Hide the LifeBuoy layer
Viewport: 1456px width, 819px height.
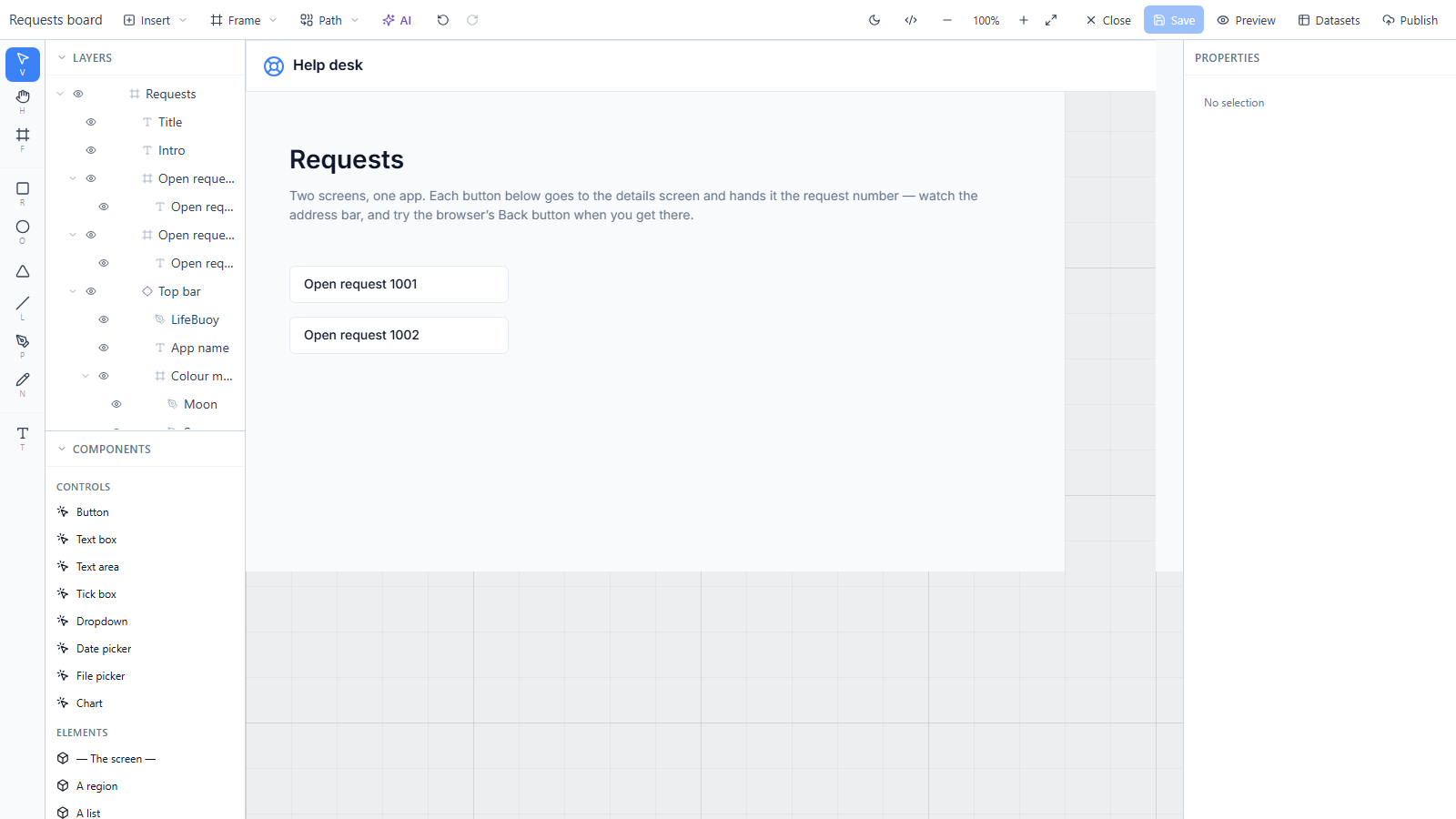pyautogui.click(x=104, y=319)
